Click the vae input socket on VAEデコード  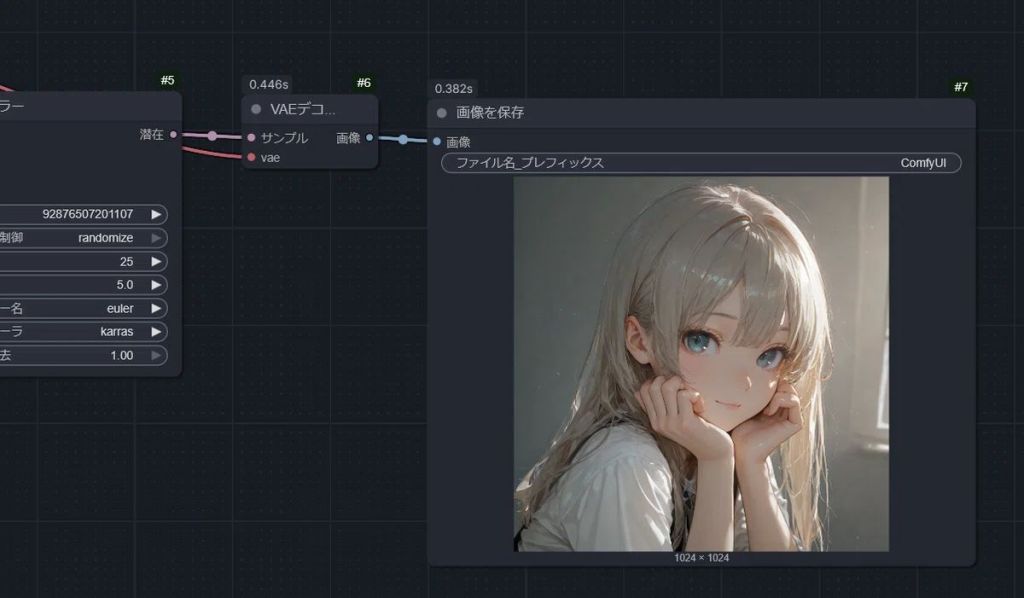[249, 156]
